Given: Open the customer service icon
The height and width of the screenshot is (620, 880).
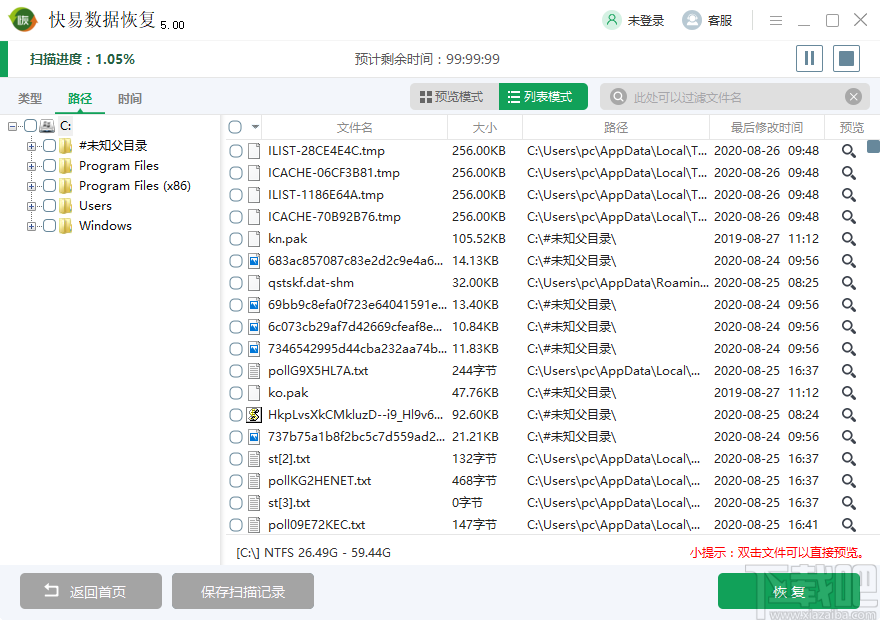Looking at the screenshot, I should point(691,21).
